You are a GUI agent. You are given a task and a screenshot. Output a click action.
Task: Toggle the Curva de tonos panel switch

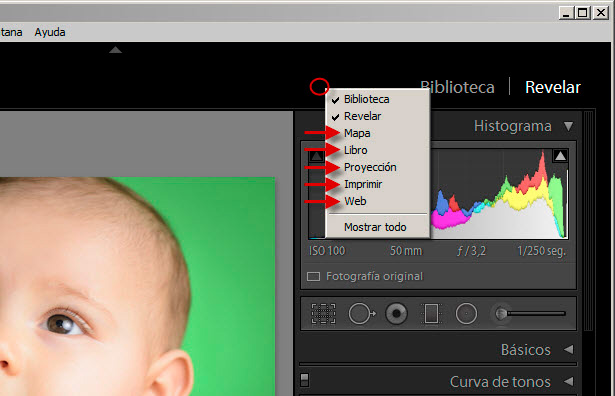pyautogui.click(x=304, y=380)
